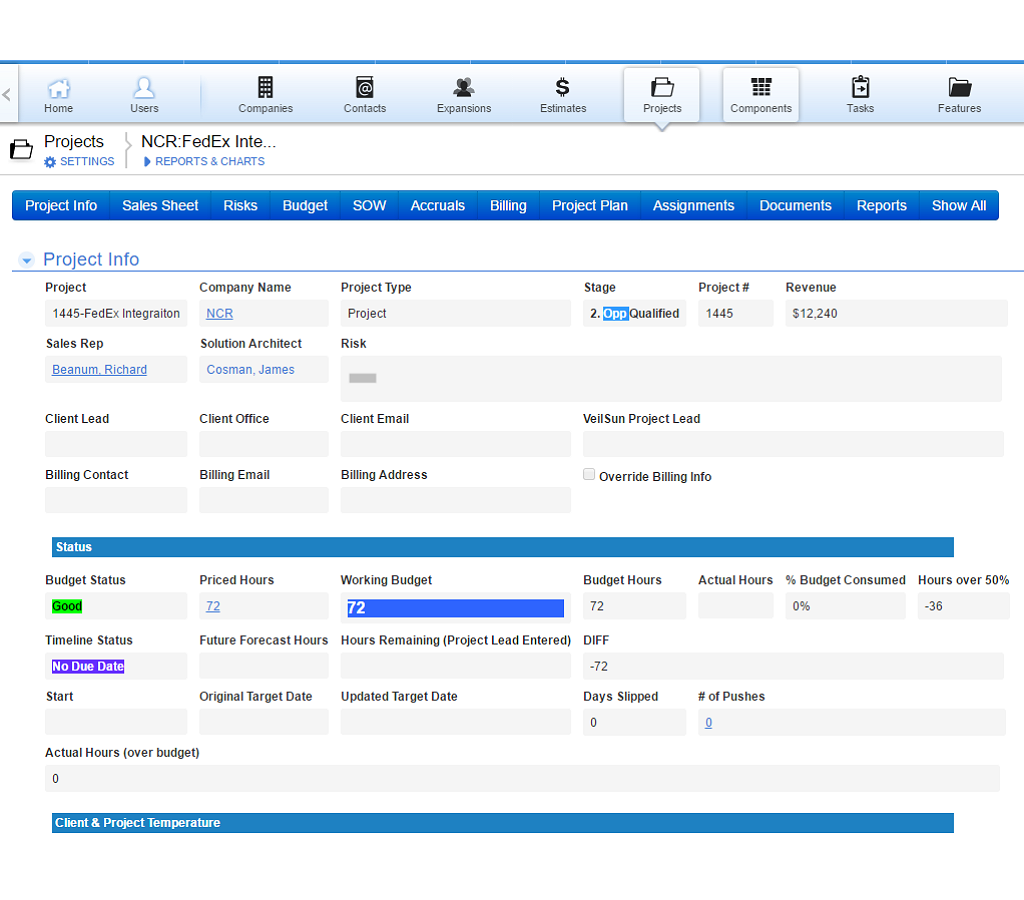Open the Expansions people icon
Screen dimensions: 1024x900
click(464, 87)
